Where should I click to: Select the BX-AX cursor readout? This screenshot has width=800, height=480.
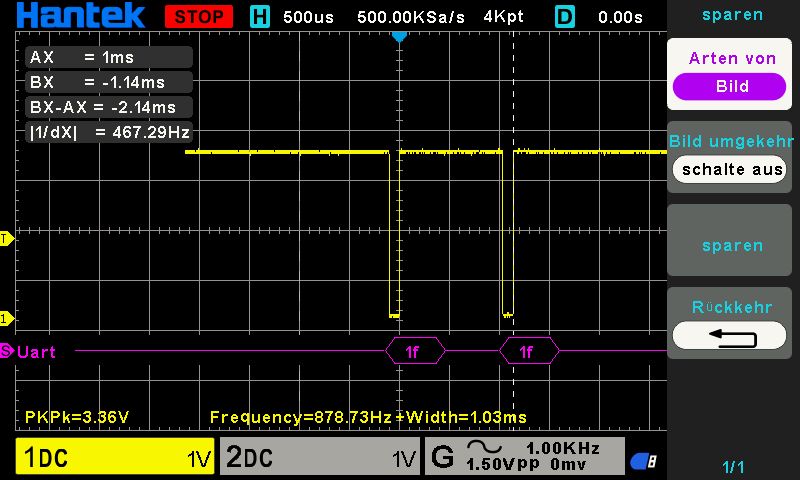pos(109,107)
